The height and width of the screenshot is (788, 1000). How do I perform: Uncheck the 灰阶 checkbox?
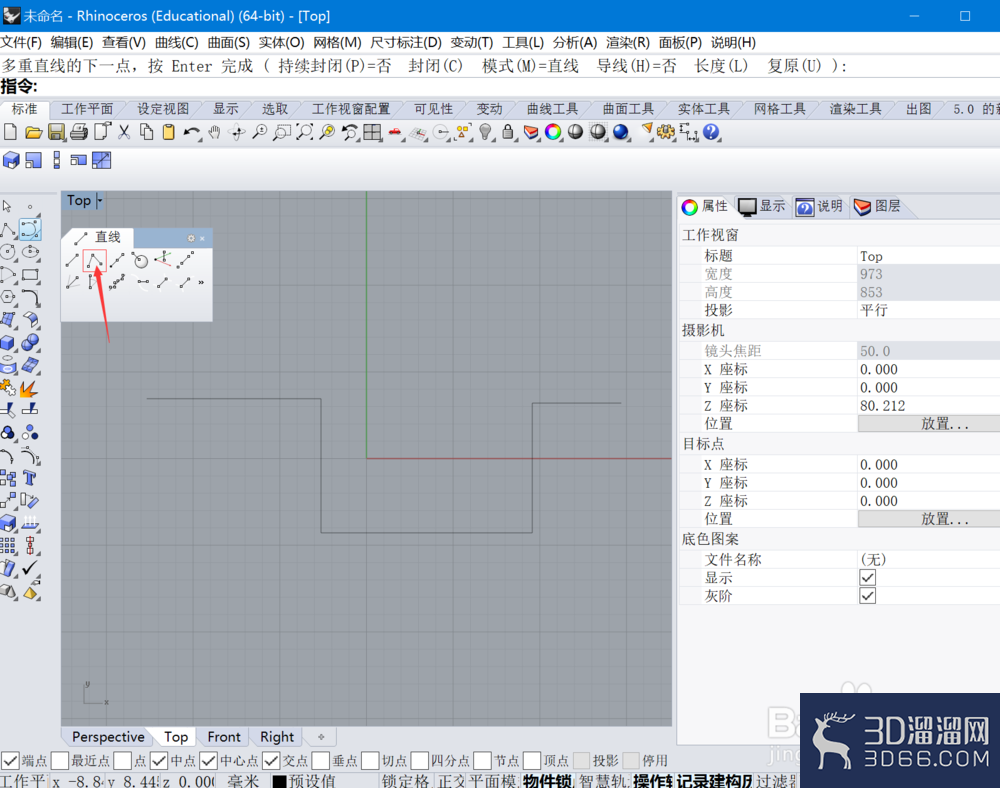(x=867, y=596)
